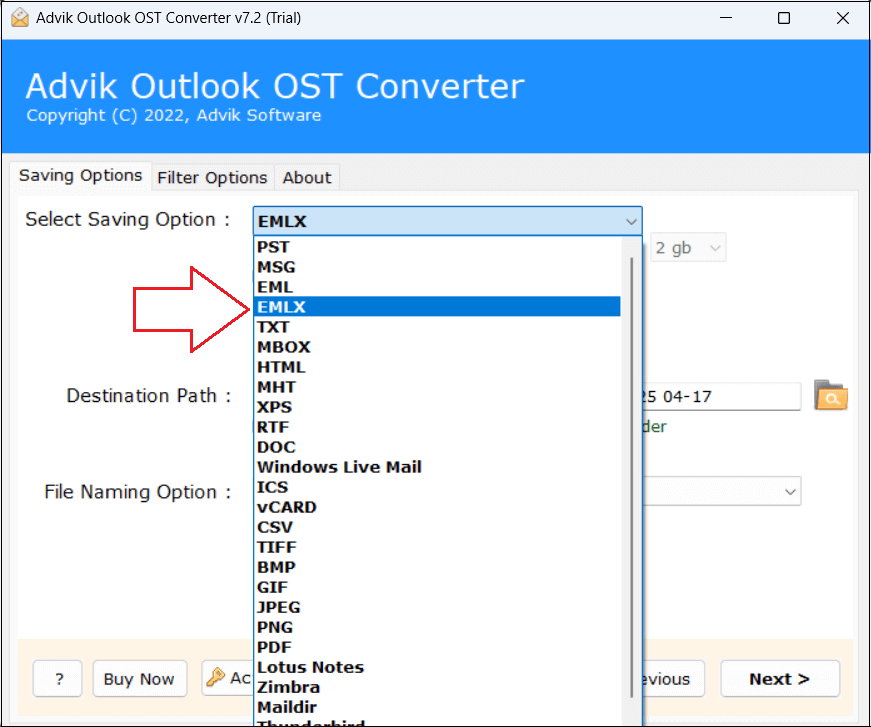Select MHT in the format list
871x727 pixels.
tap(437, 387)
